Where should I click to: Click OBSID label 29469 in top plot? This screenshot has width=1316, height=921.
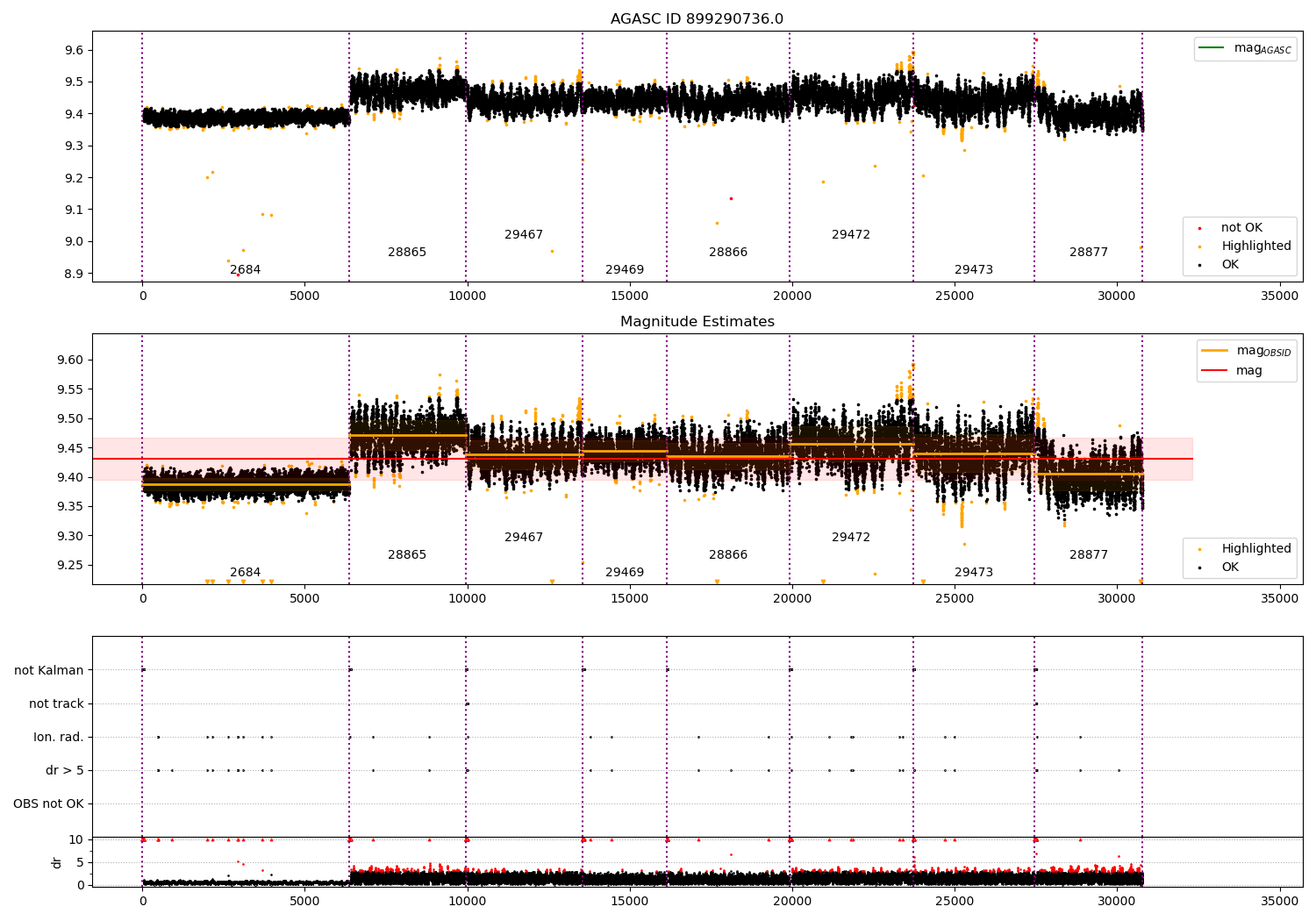[x=625, y=270]
